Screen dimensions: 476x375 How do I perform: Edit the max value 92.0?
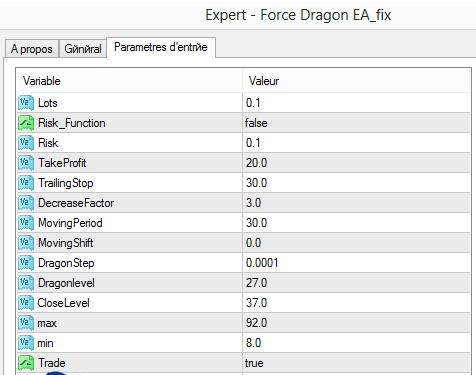point(356,323)
